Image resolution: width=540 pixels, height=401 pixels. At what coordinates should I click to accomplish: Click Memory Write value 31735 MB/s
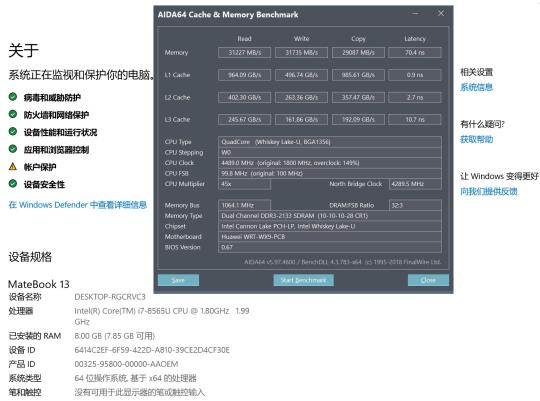301,52
